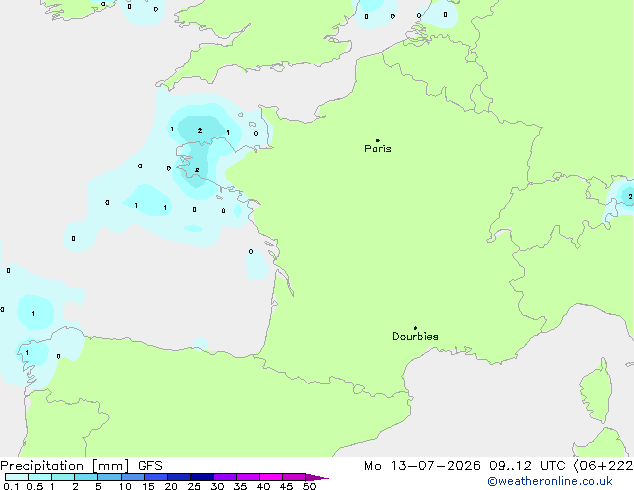Click the legend value label '0.5'

[35, 486]
